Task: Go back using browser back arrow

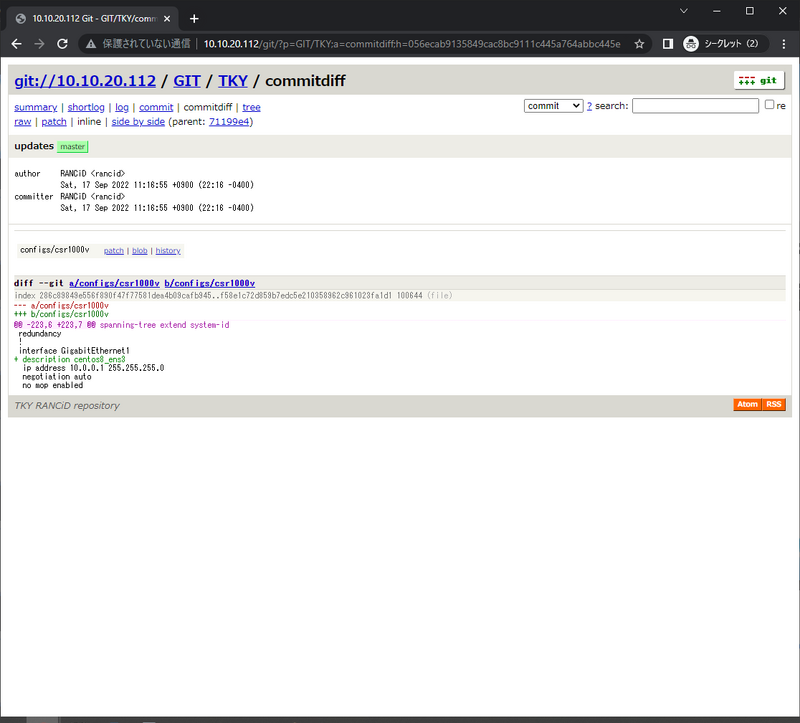Action: [16, 44]
